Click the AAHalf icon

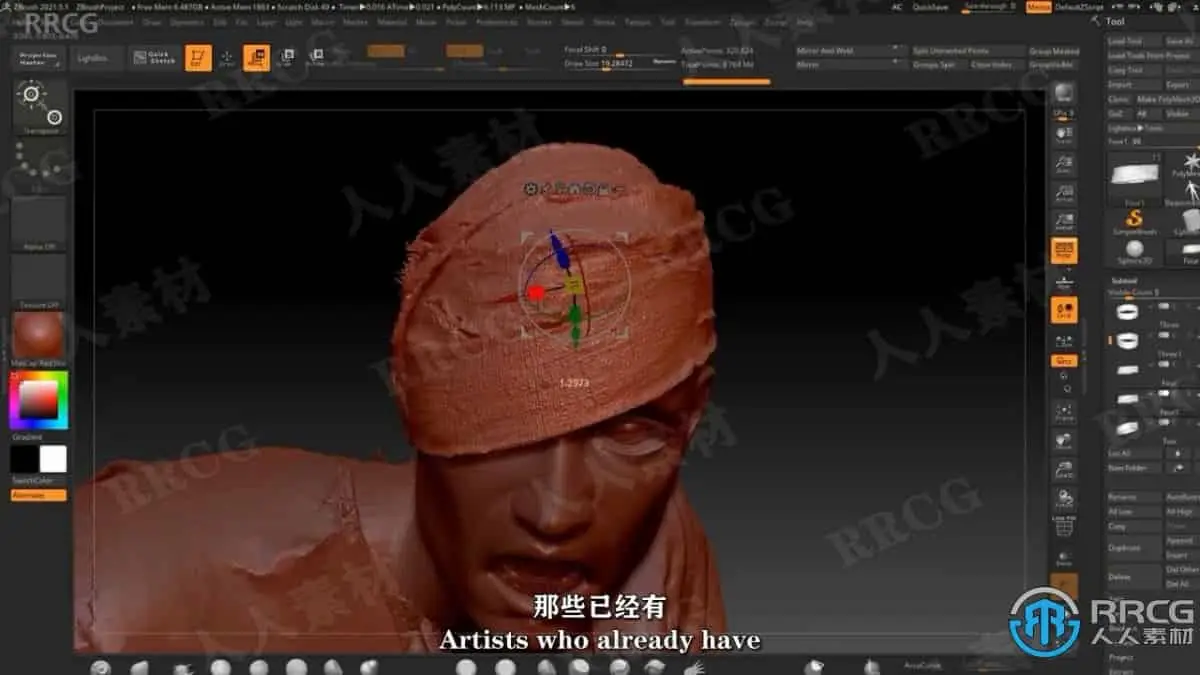[x=1064, y=223]
